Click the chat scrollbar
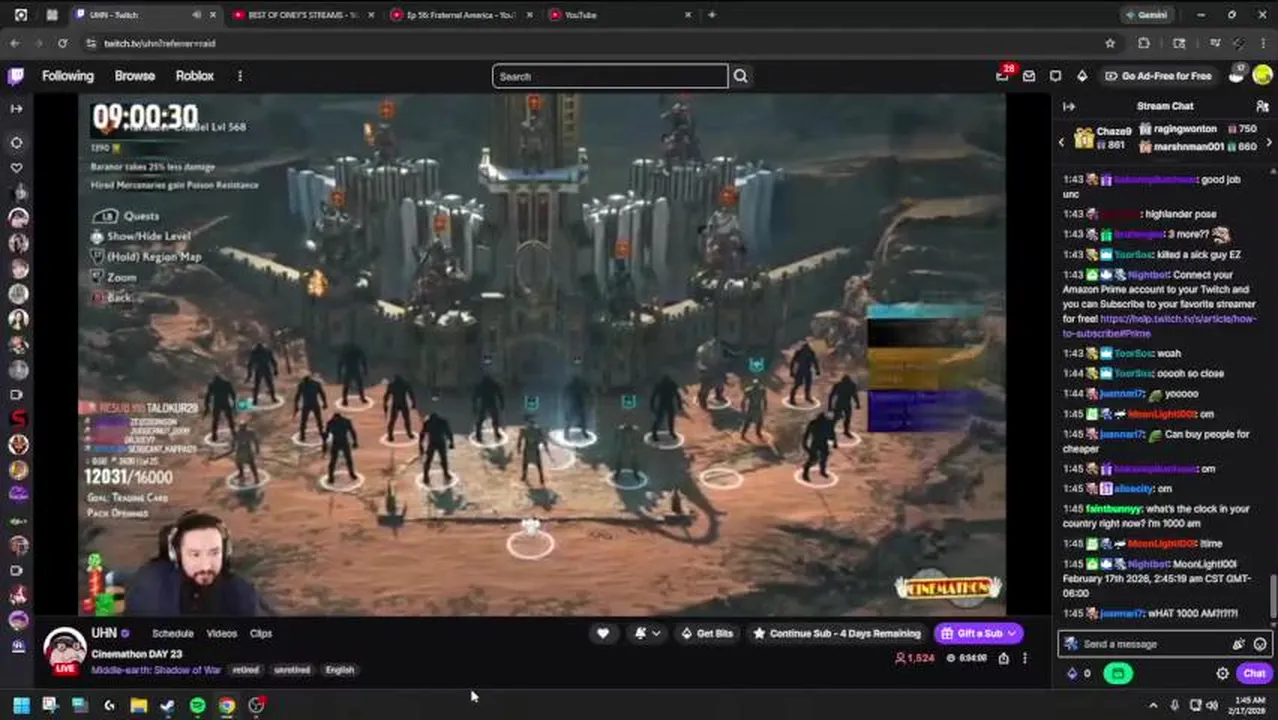The image size is (1278, 720). click(1273, 597)
